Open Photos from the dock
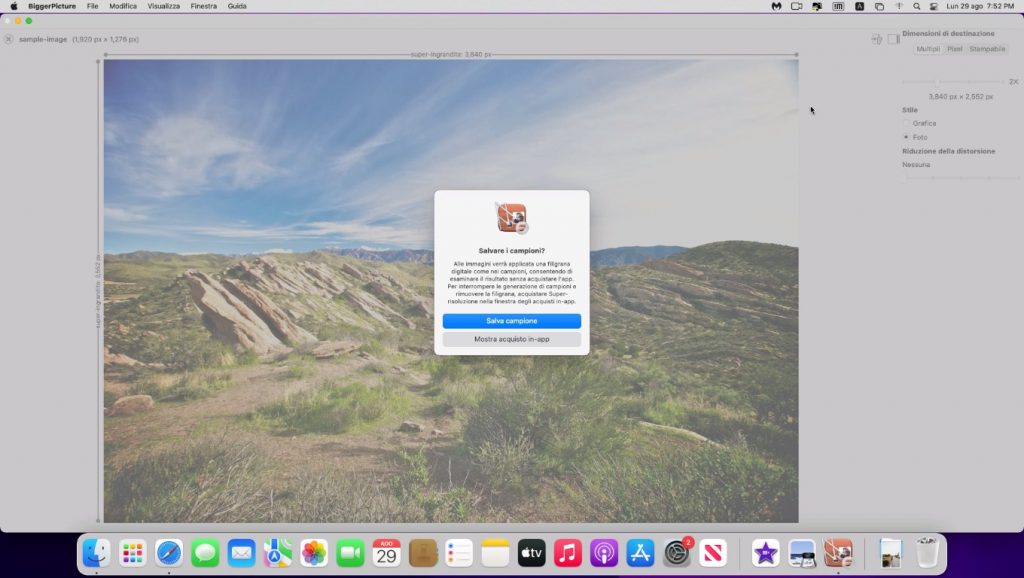 point(314,552)
